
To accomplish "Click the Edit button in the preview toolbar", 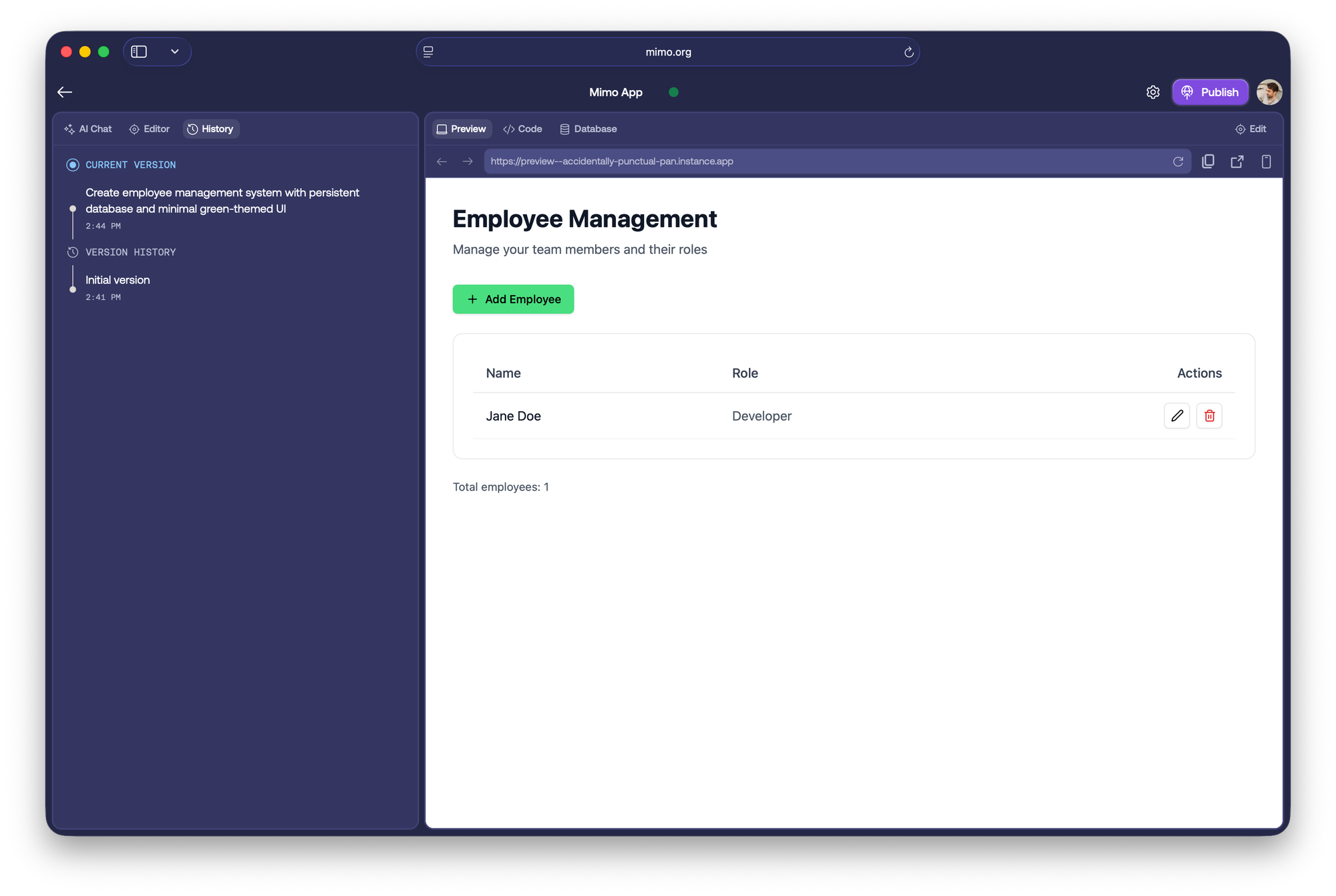I will click(x=1250, y=129).
